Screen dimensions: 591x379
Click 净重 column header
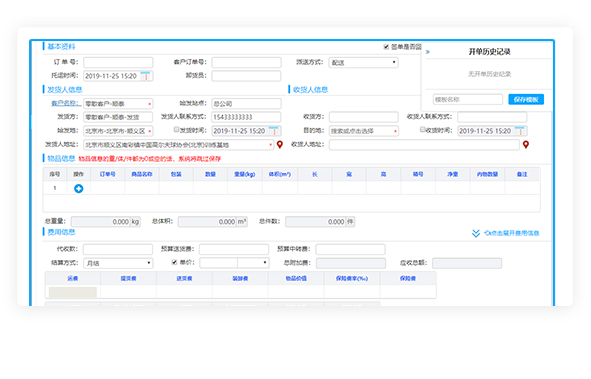[x=453, y=174]
